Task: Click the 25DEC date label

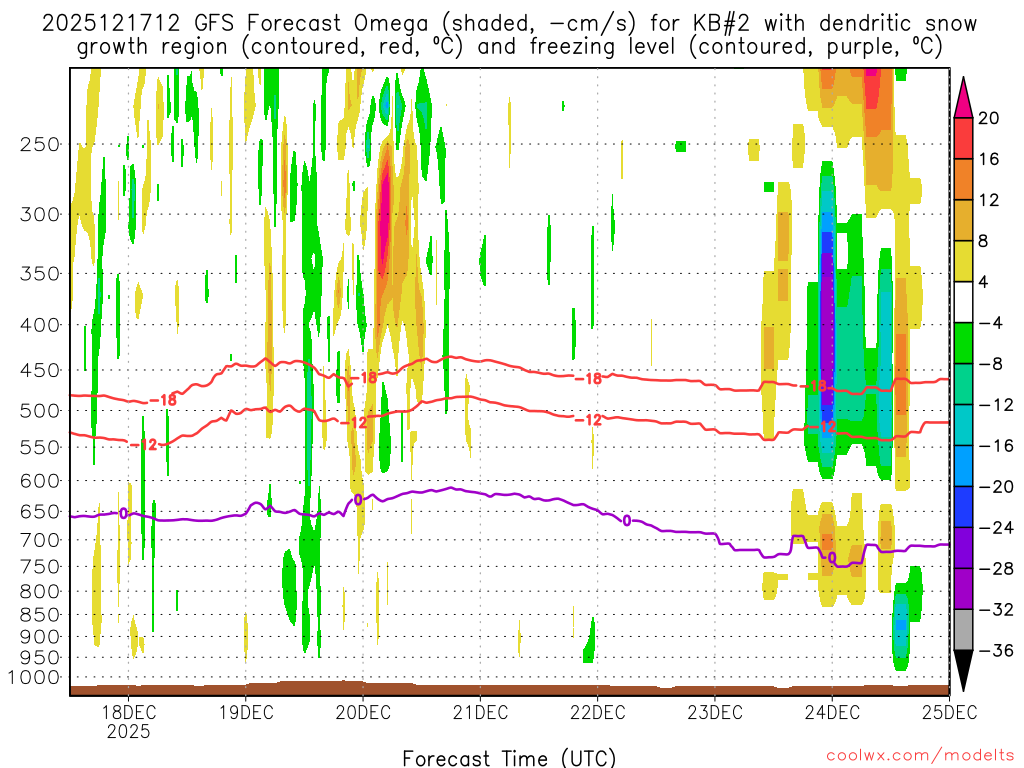Action: pos(950,711)
